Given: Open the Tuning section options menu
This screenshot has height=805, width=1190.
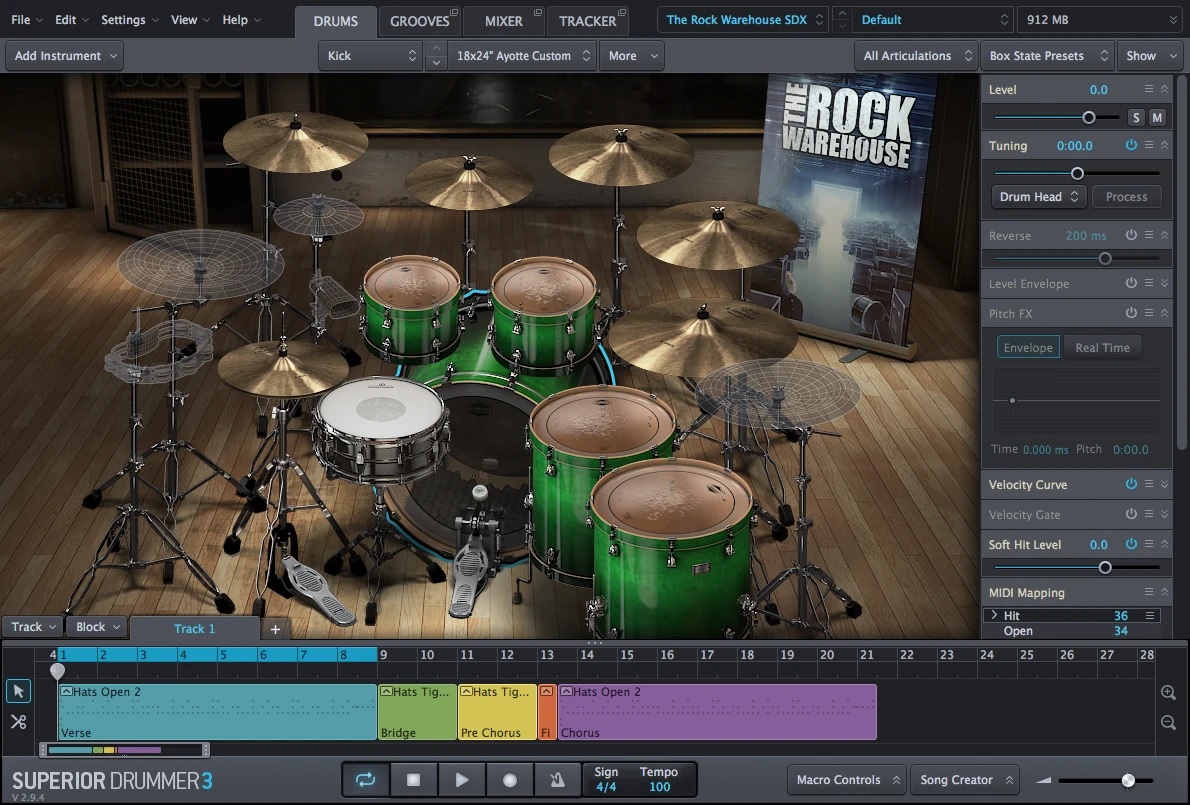Looking at the screenshot, I should (1149, 145).
